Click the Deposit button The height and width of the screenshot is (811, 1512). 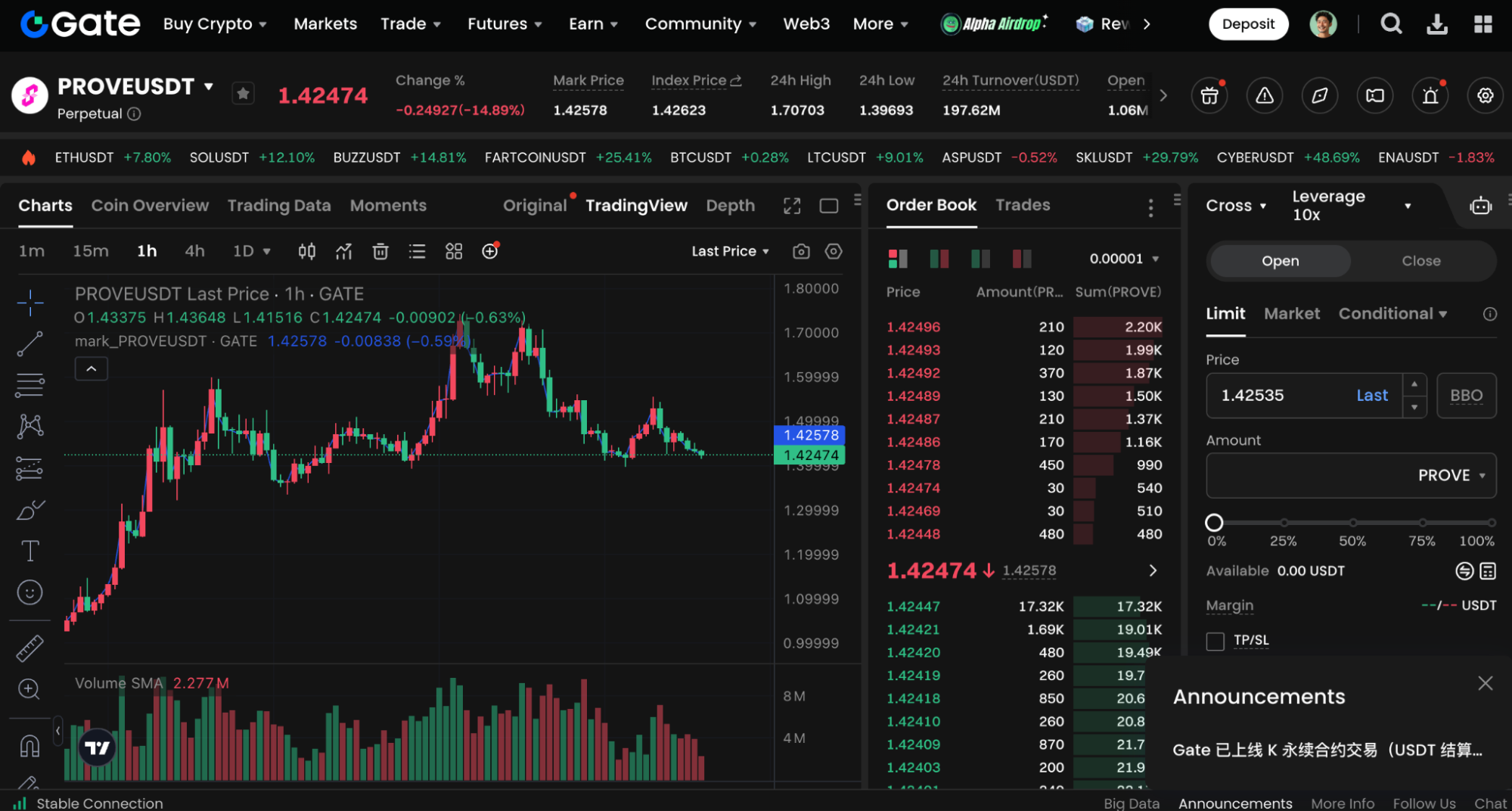pyautogui.click(x=1248, y=24)
